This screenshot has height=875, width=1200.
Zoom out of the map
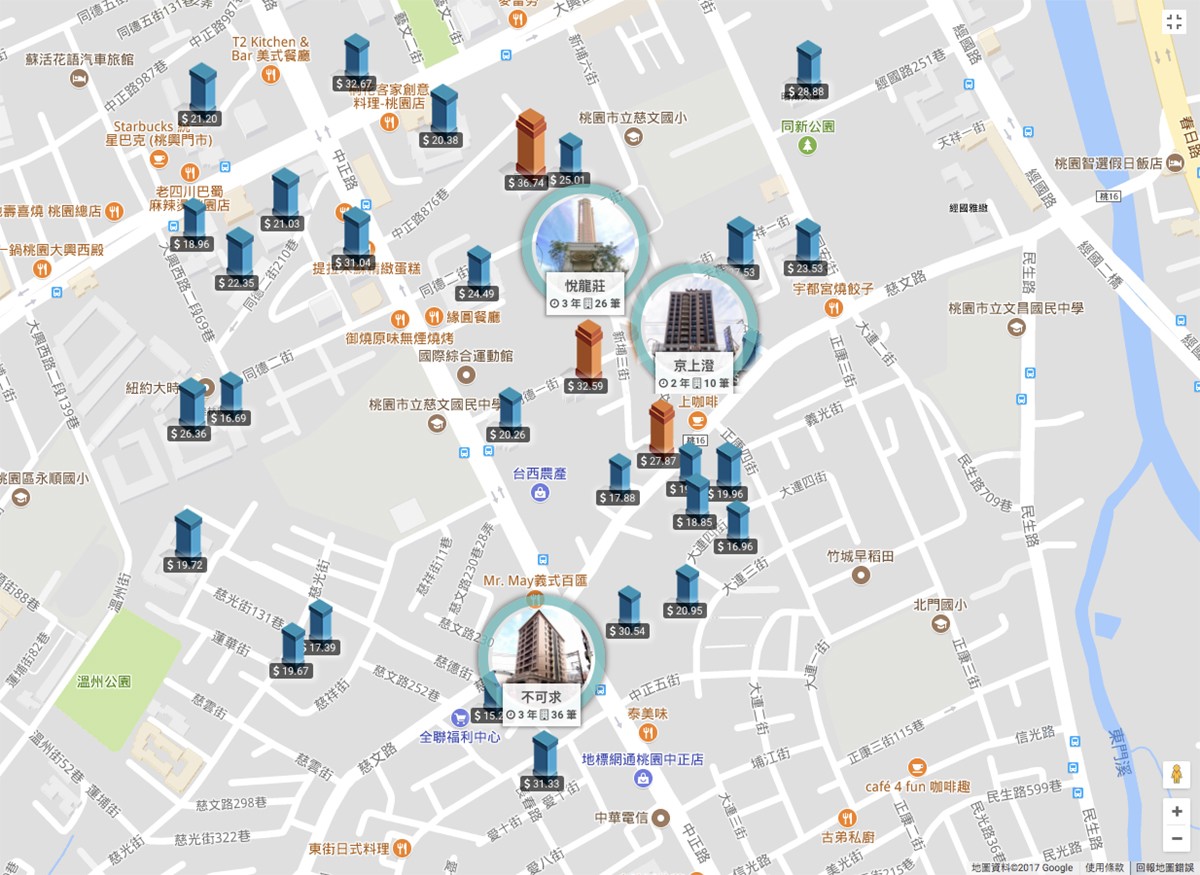coord(1176,837)
